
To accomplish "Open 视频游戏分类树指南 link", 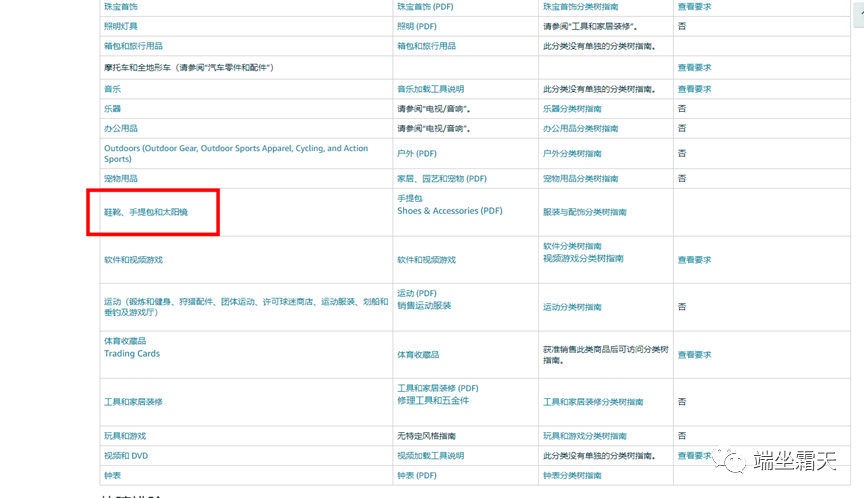I will click(x=583, y=258).
